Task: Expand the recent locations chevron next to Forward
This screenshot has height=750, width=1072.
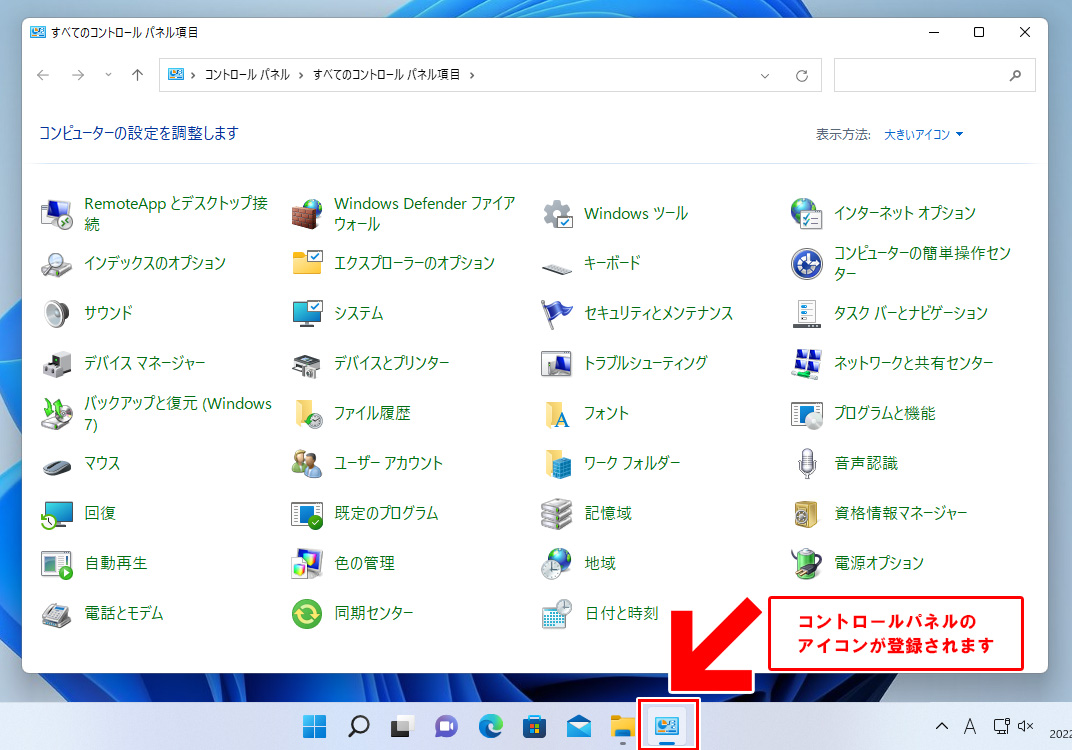Action: coord(108,75)
